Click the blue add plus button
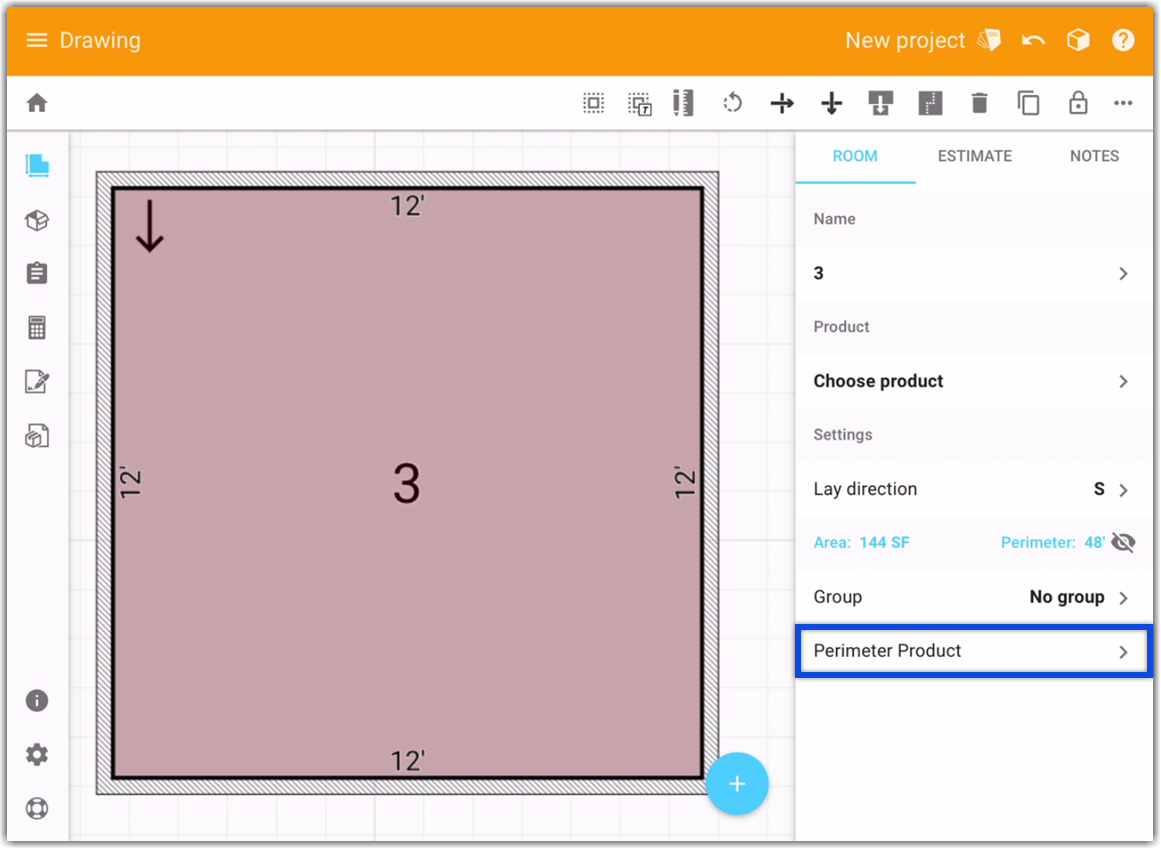 (737, 784)
